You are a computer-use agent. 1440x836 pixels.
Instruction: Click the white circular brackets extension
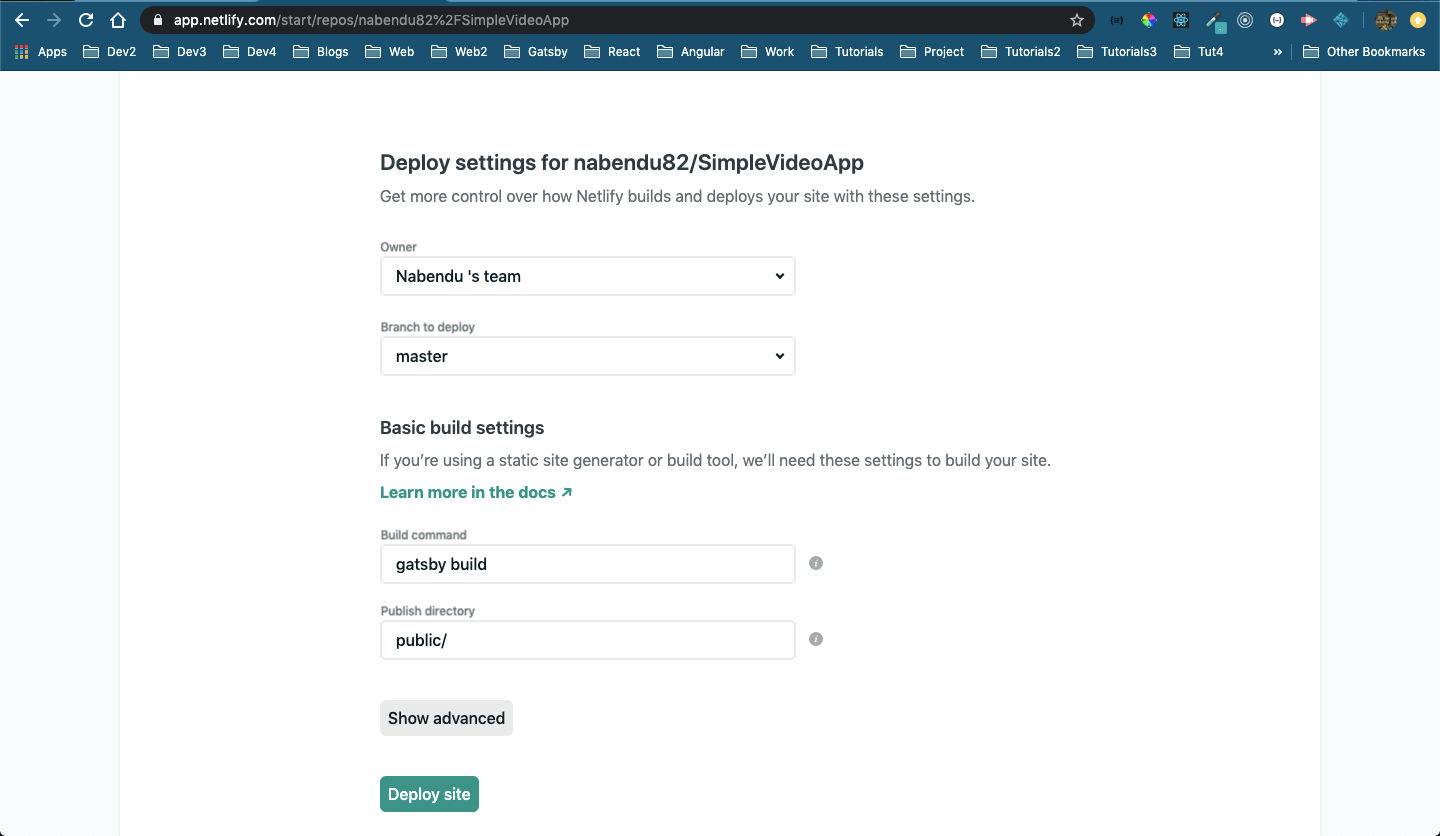tap(1277, 20)
